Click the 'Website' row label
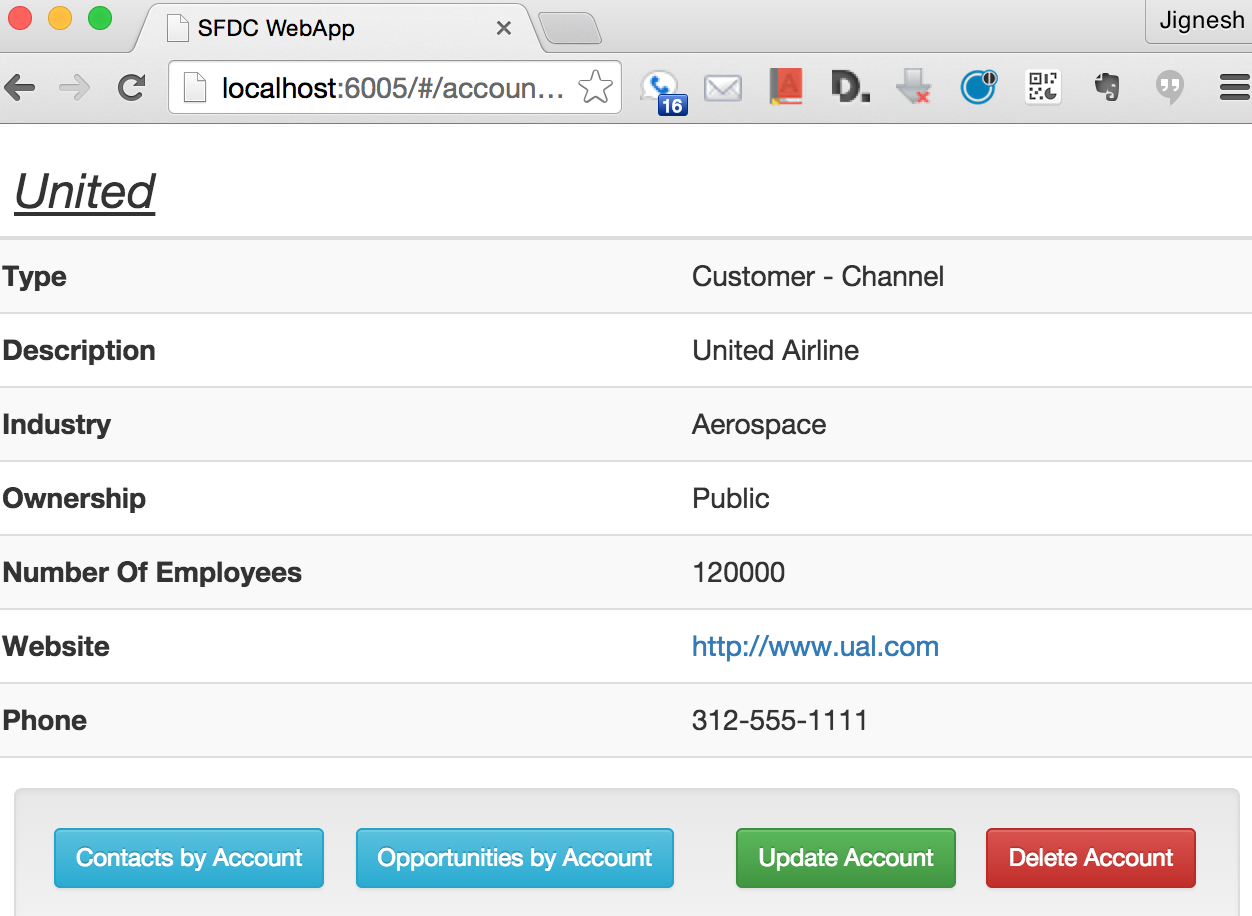Image resolution: width=1252 pixels, height=916 pixels. coord(56,646)
